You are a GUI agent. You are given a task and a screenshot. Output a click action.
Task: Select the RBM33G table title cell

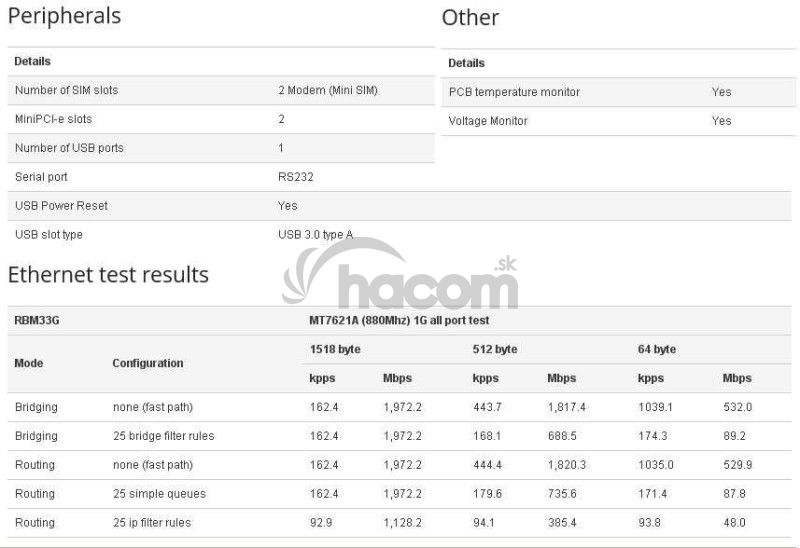pyautogui.click(x=36, y=321)
